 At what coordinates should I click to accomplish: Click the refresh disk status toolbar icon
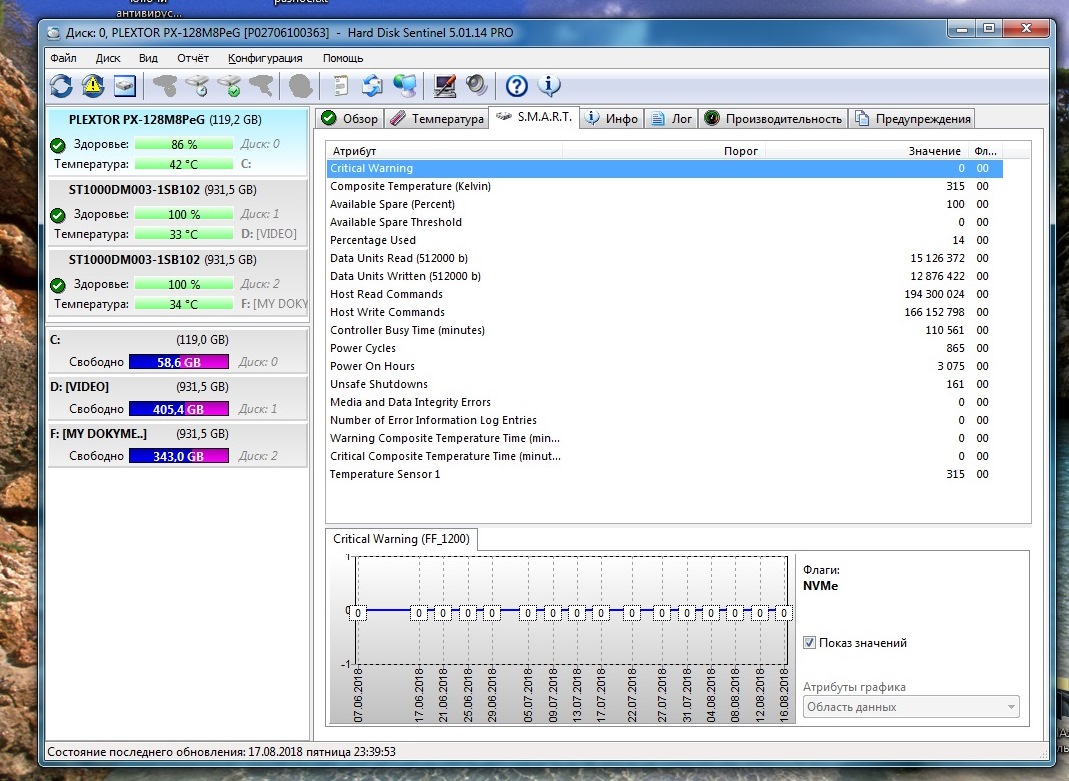point(61,86)
